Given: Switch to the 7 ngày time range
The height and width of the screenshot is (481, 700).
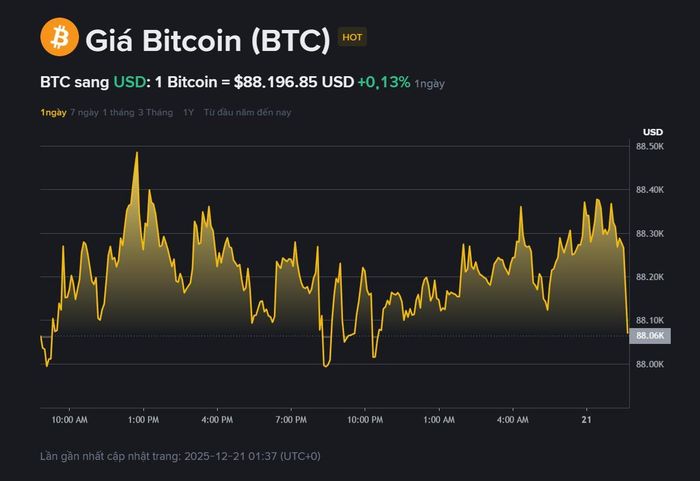Looking at the screenshot, I should 84,113.
